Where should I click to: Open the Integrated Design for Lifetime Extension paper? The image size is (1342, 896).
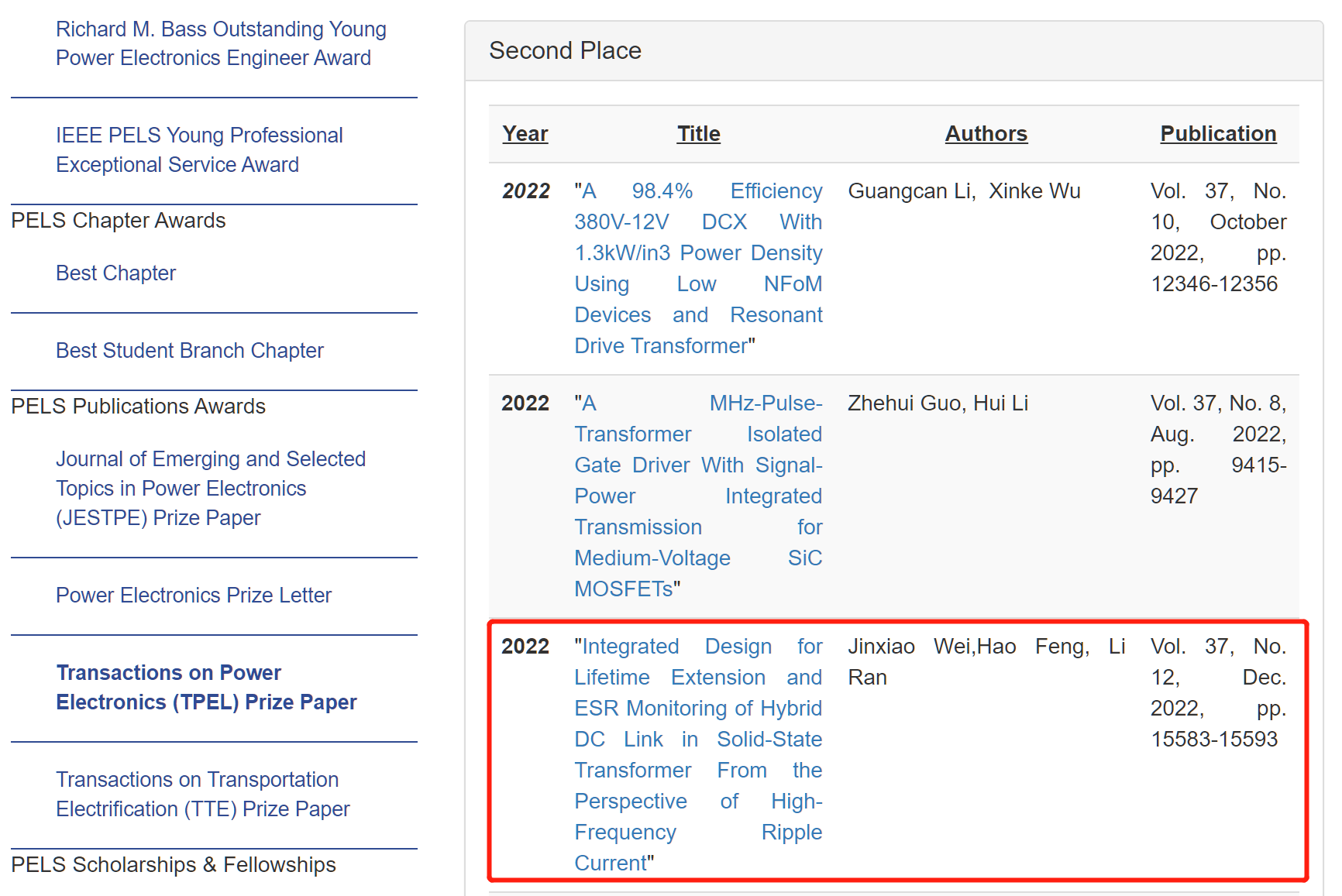pos(697,754)
